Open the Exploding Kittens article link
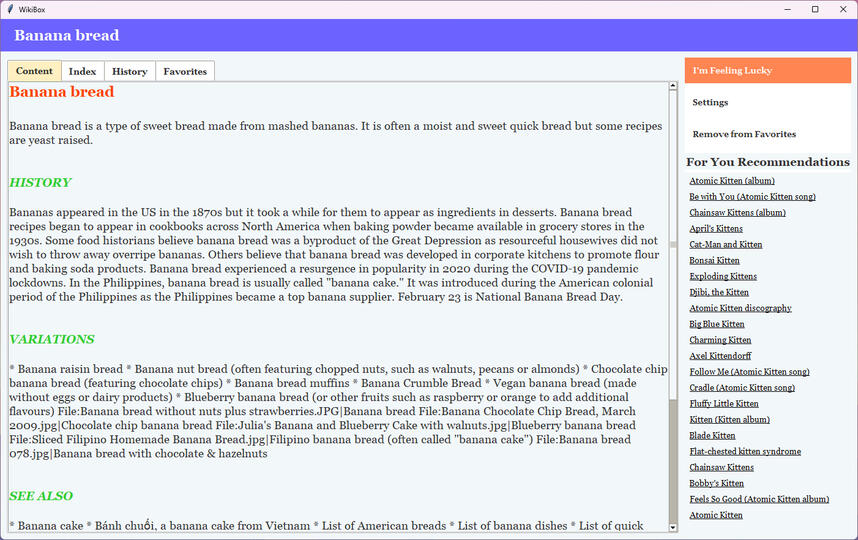This screenshot has height=540, width=858. click(723, 276)
